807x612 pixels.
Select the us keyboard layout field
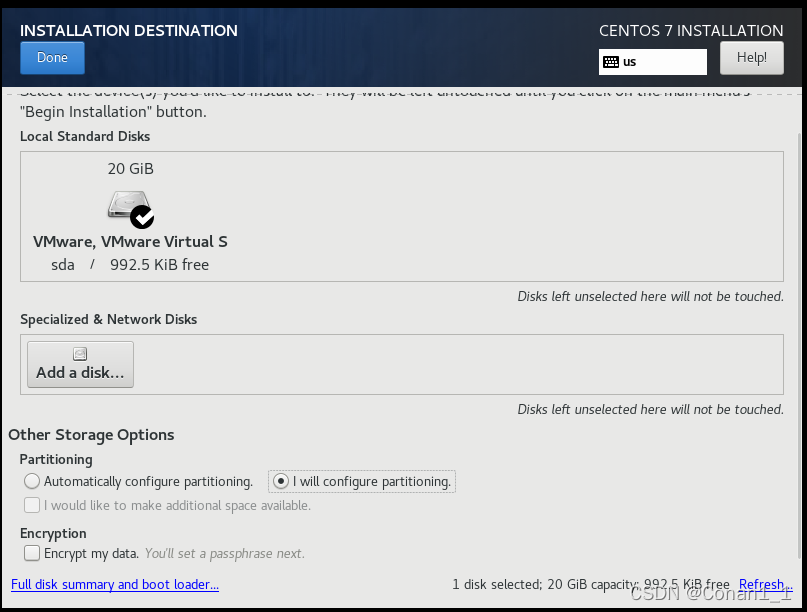coord(653,62)
